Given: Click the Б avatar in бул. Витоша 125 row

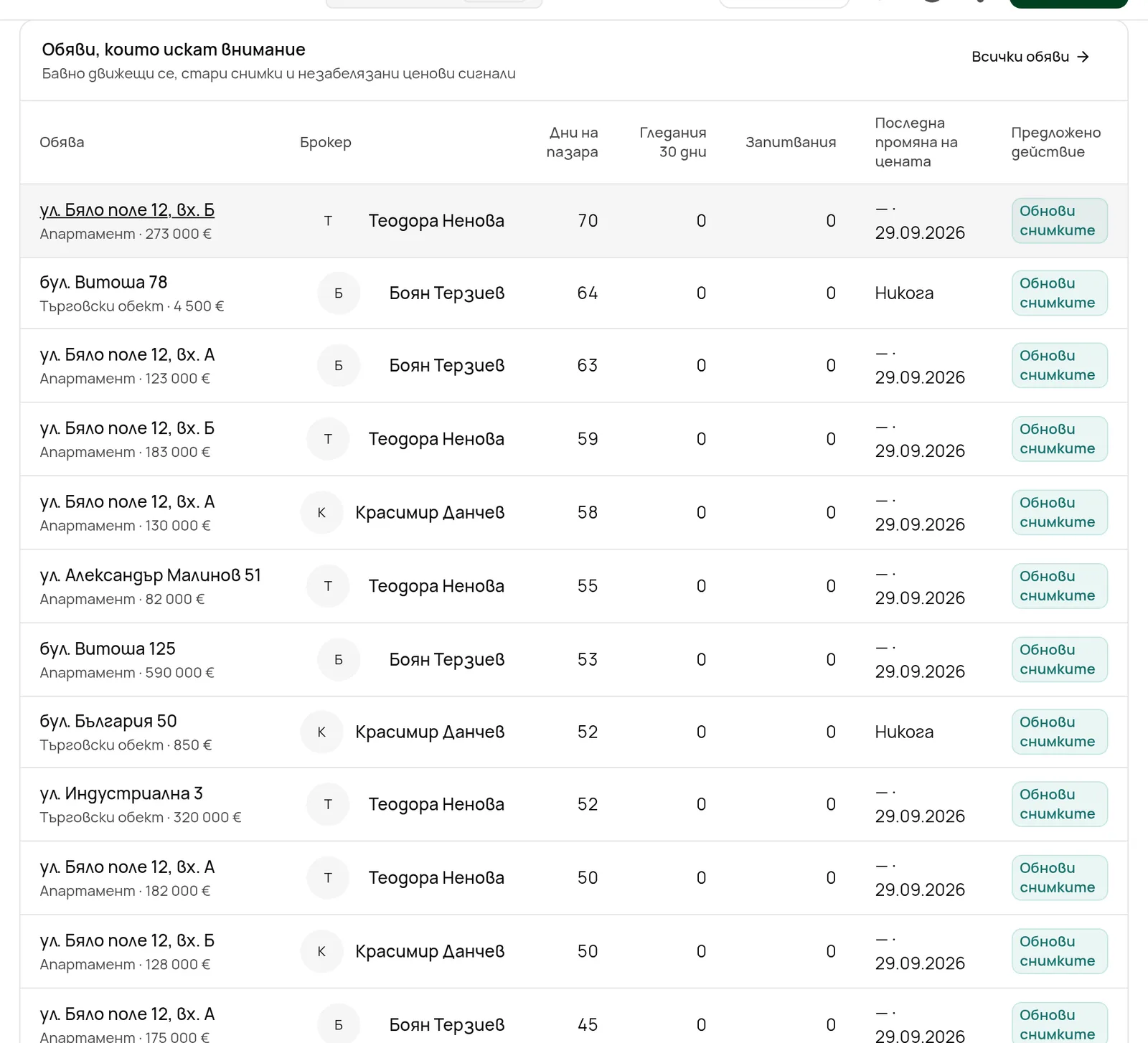Looking at the screenshot, I should pyautogui.click(x=339, y=660).
